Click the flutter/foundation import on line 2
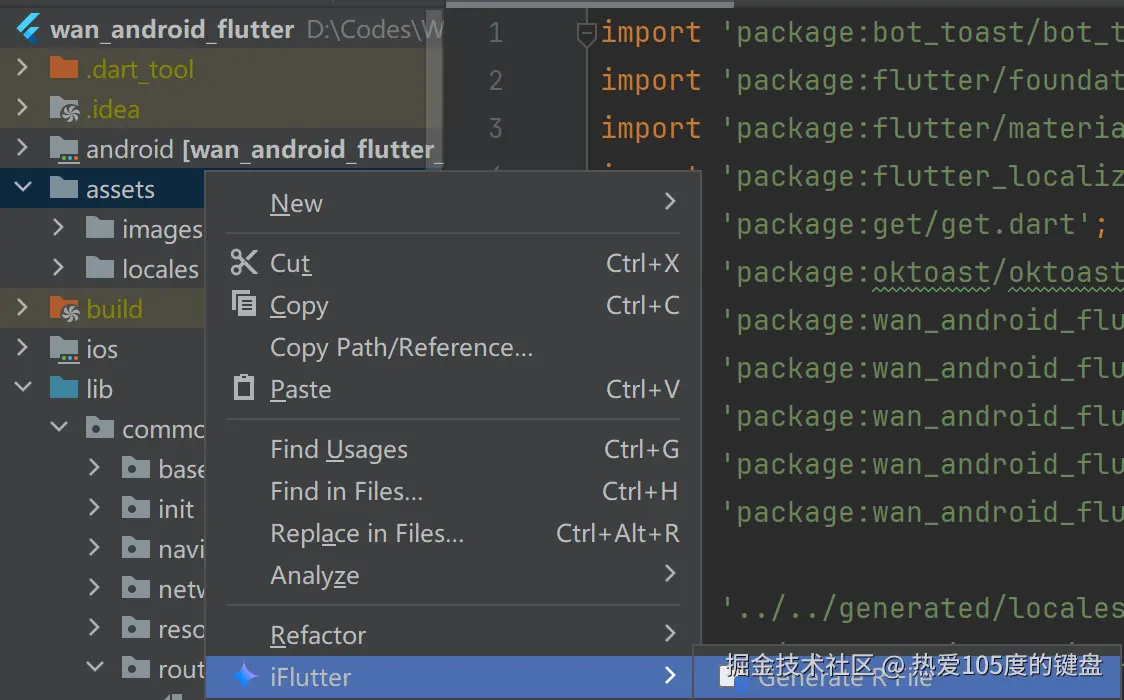 923,80
